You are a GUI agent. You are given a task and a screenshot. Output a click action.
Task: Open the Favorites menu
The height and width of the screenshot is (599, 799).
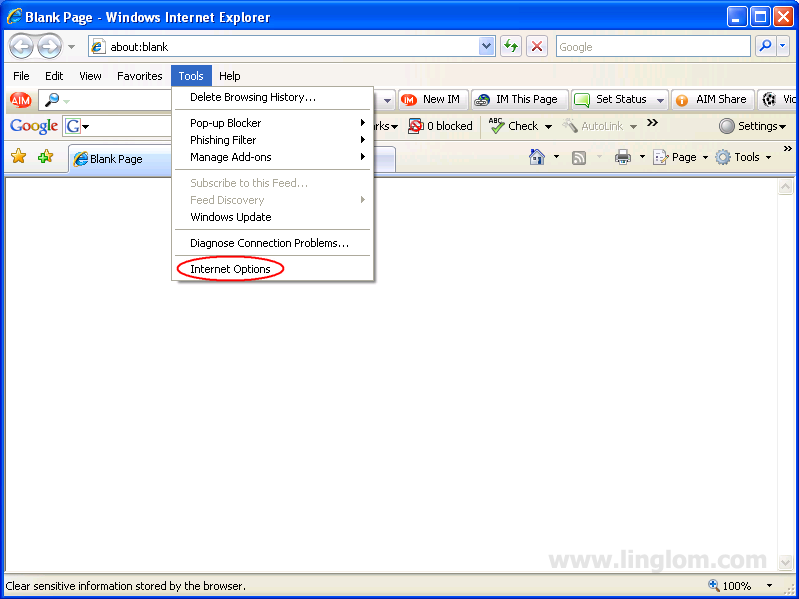pyautogui.click(x=140, y=76)
